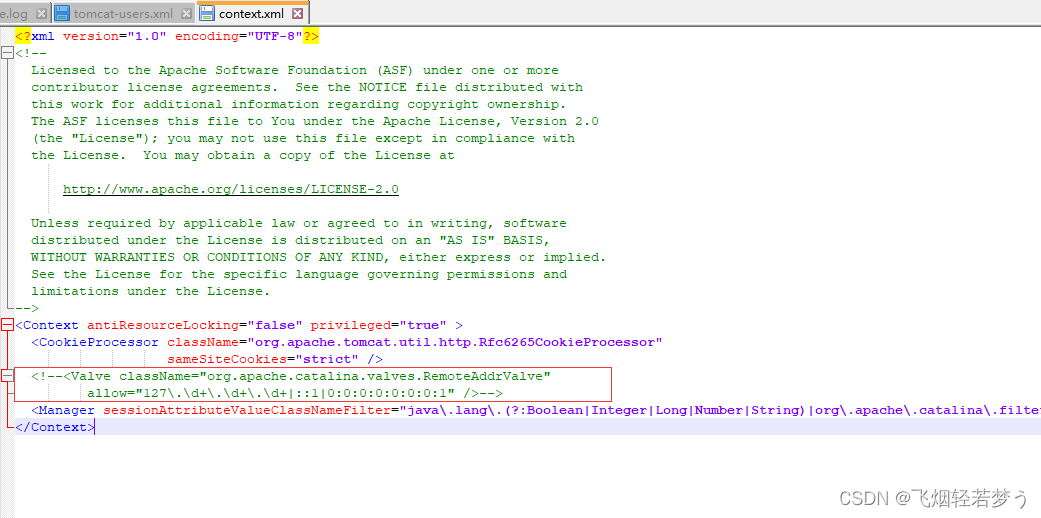1041x518 pixels.
Task: Click the allow="127\.\d+ pattern line
Action: [295, 393]
